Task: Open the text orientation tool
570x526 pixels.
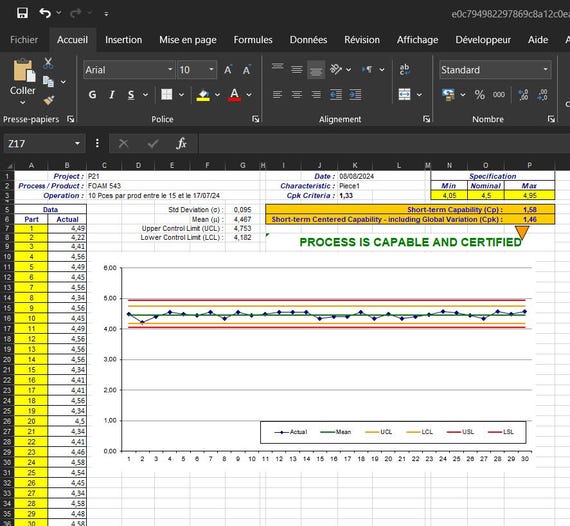Action: pyautogui.click(x=336, y=69)
